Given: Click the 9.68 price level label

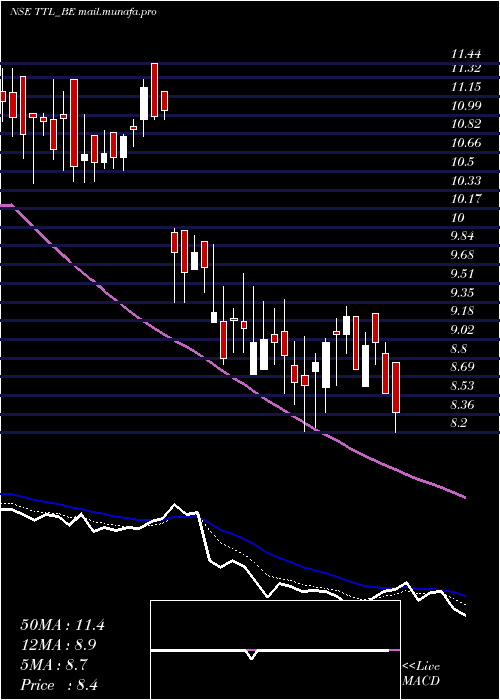Looking at the screenshot, I should click(x=462, y=255).
